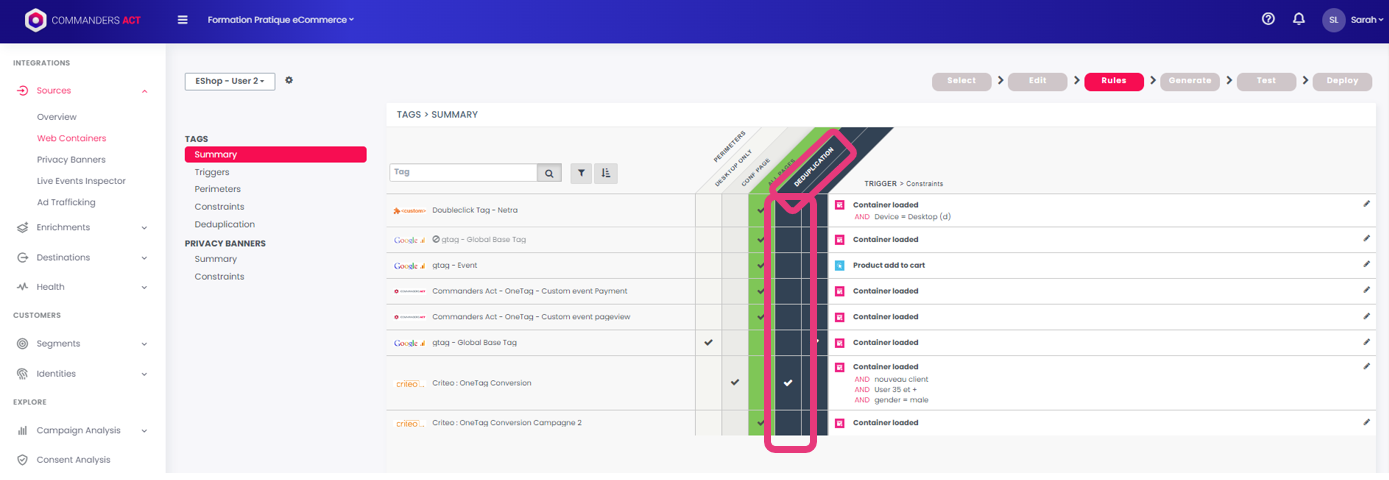The width and height of the screenshot is (1389, 480).
Task: Open the tag filter funnel icon
Action: [x=581, y=173]
